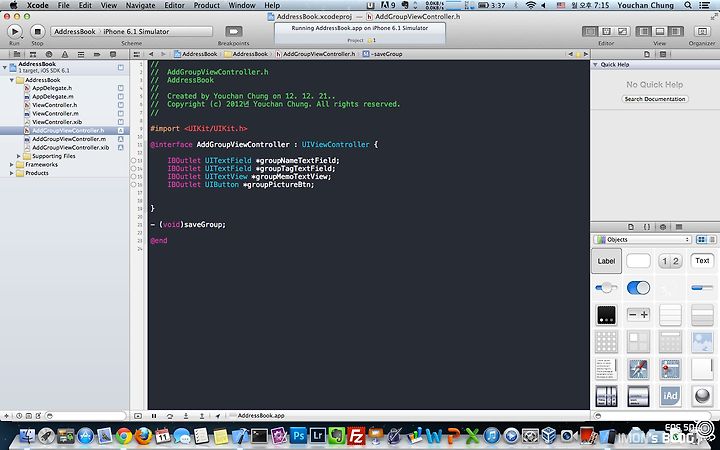Select the Label object in library
This screenshot has width=720, height=450.
(606, 261)
